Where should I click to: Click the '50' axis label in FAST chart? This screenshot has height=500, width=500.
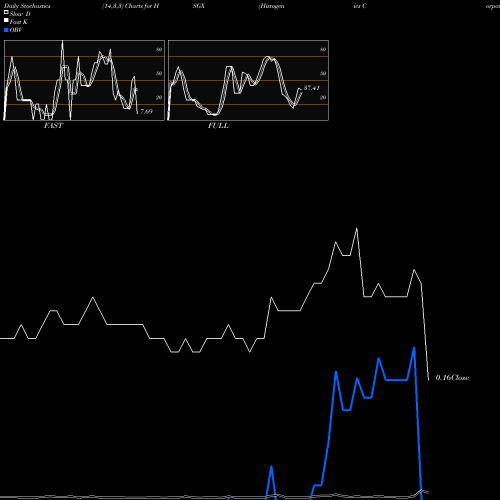click(x=159, y=73)
